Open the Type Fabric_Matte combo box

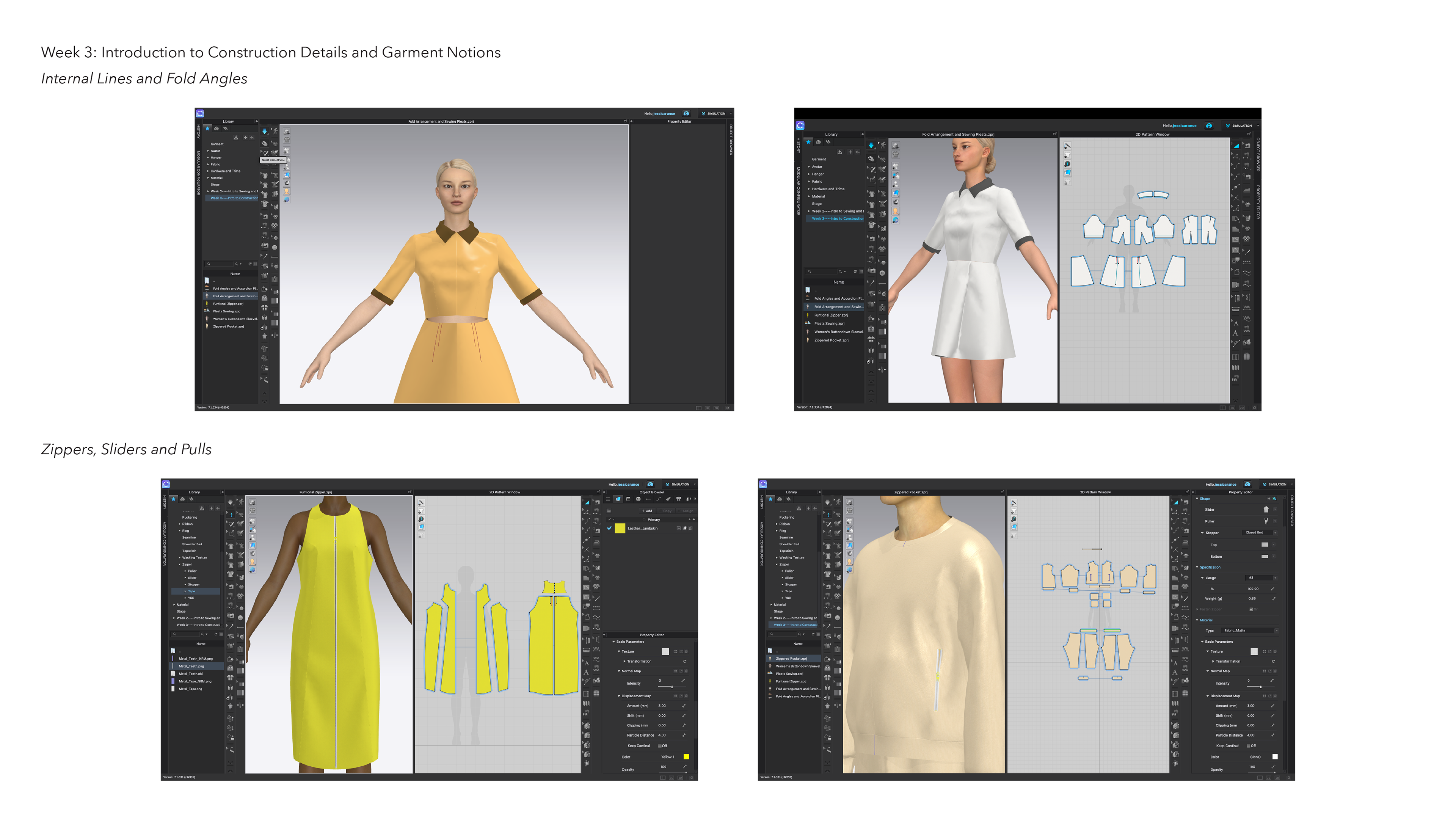[1250, 631]
